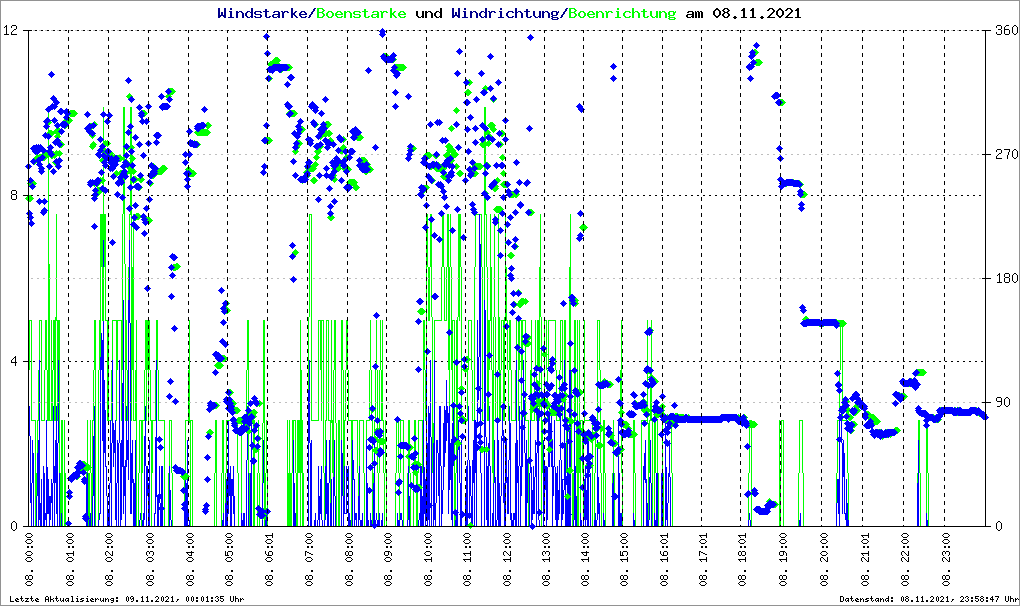The height and width of the screenshot is (606, 1020).
Task: Select the 21:01 time axis label
Action: pos(864,560)
